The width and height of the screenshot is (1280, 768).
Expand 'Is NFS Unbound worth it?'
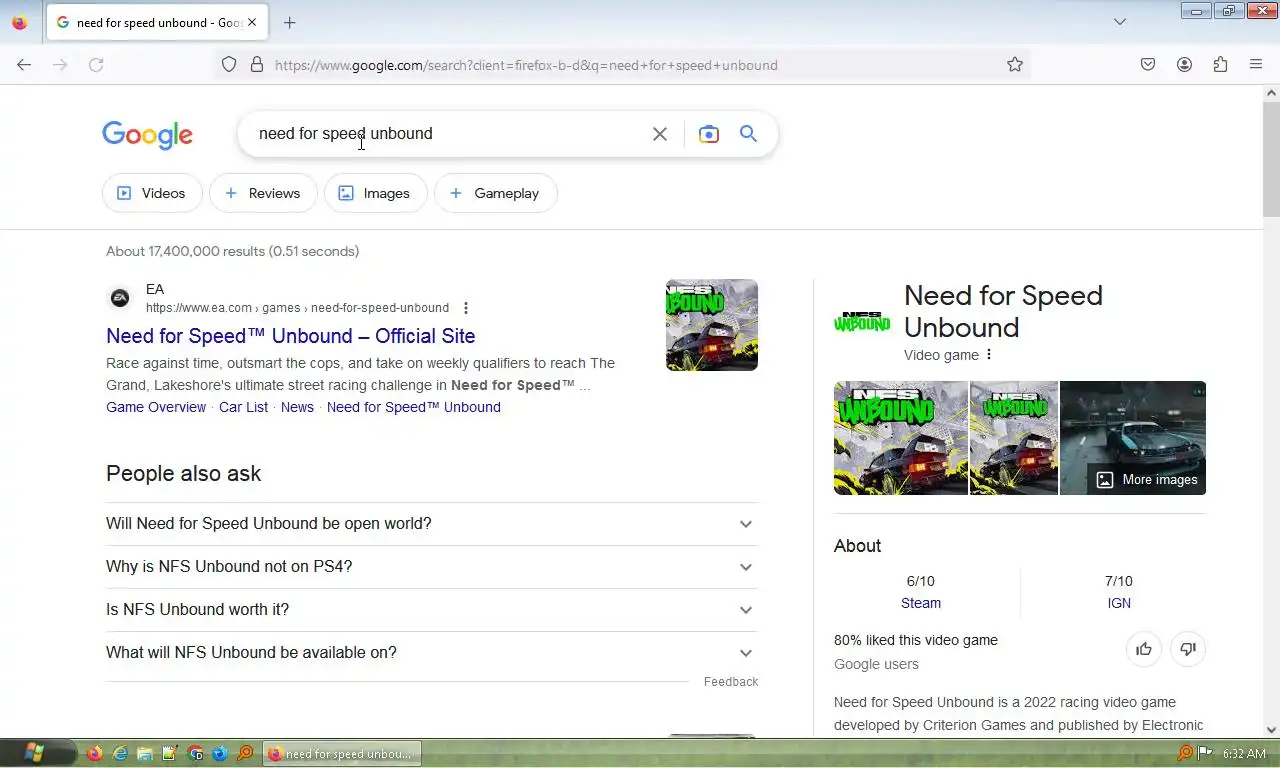pos(432,610)
